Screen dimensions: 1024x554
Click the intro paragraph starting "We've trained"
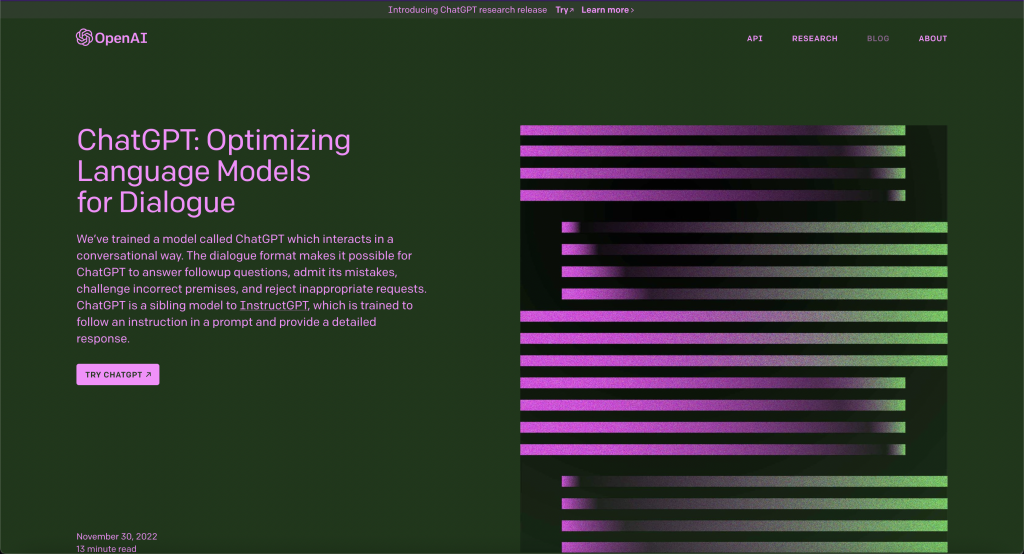(245, 288)
